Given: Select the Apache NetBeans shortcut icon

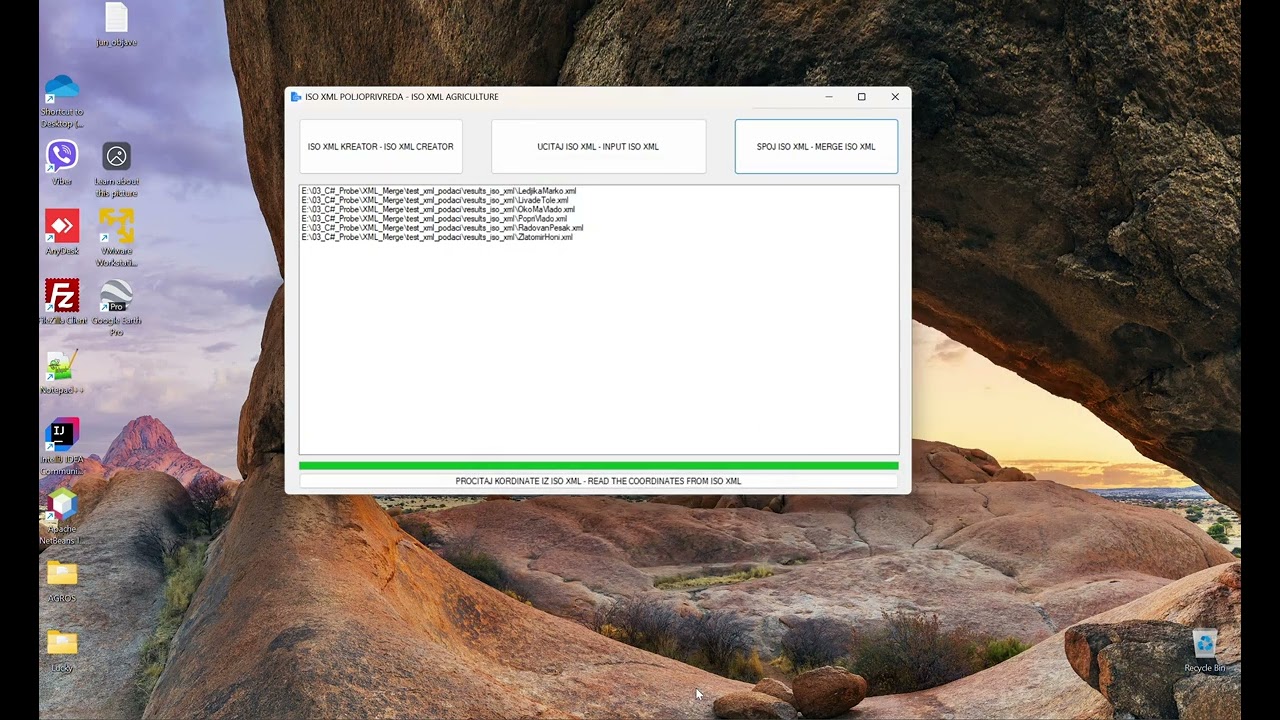Looking at the screenshot, I should click(62, 517).
